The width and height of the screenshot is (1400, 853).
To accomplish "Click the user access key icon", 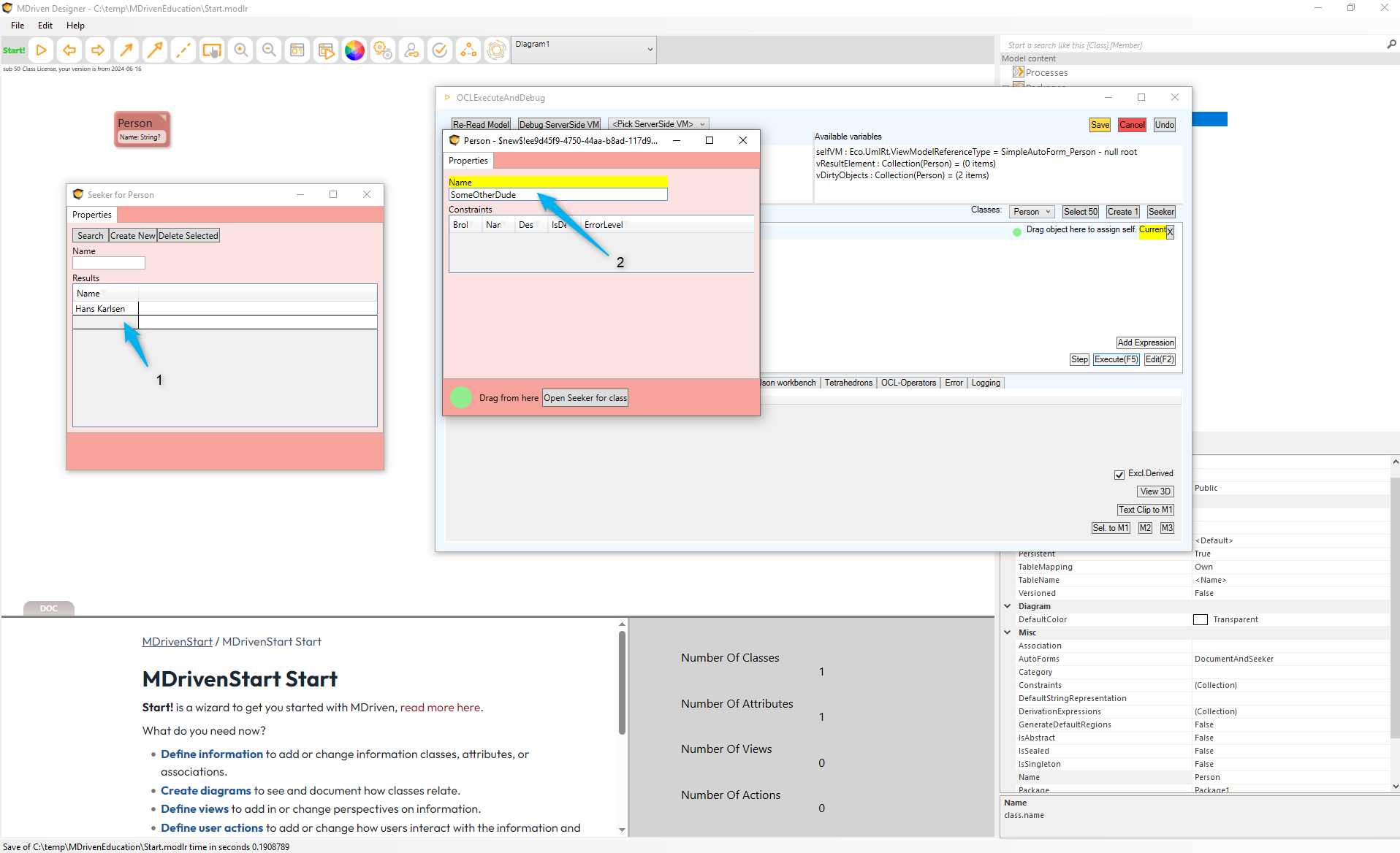I will pos(411,50).
